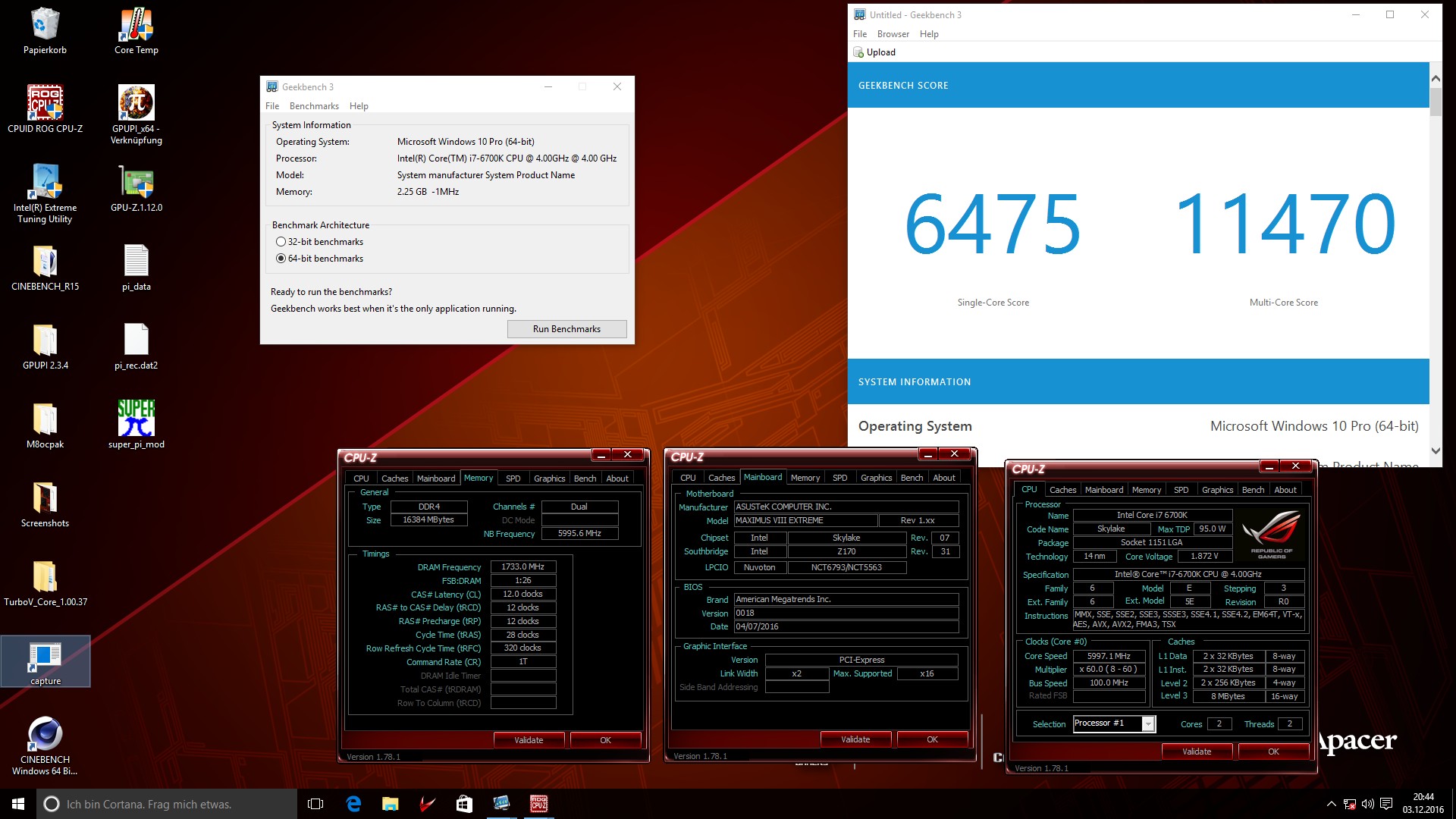
Task: Select the pi_data file icon
Action: pos(136,267)
